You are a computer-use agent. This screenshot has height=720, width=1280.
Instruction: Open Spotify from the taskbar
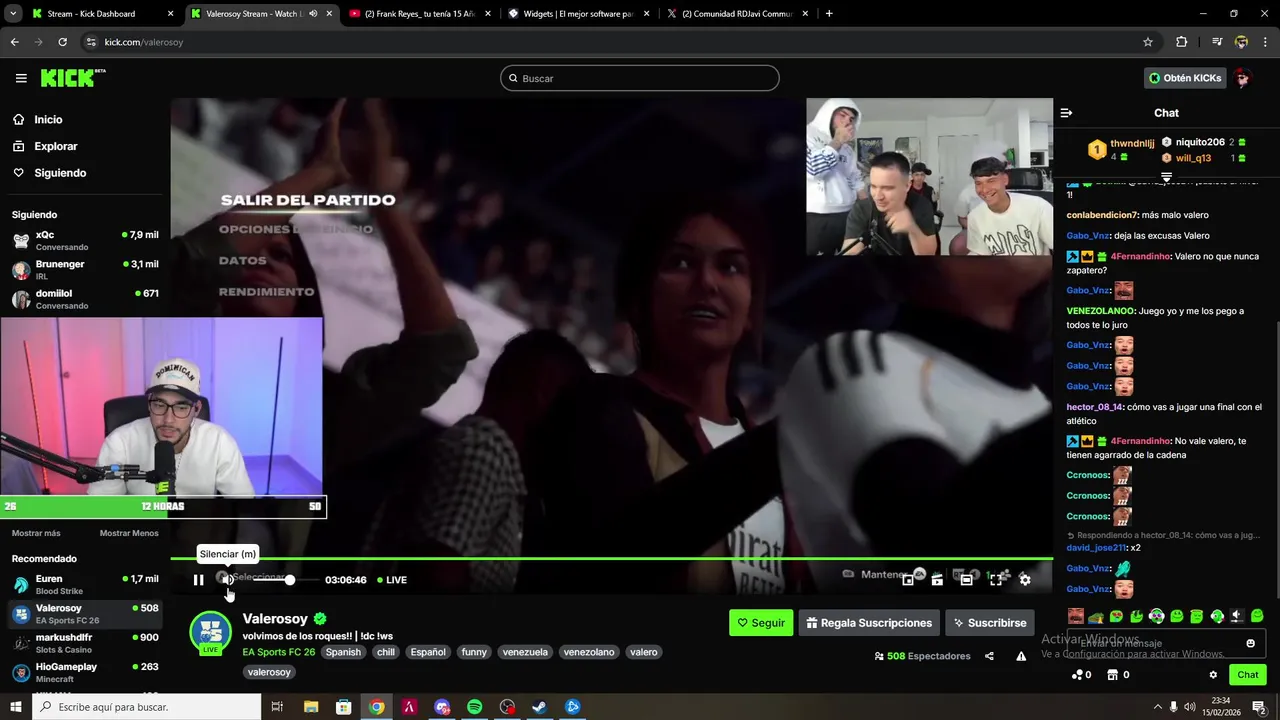tap(474, 707)
